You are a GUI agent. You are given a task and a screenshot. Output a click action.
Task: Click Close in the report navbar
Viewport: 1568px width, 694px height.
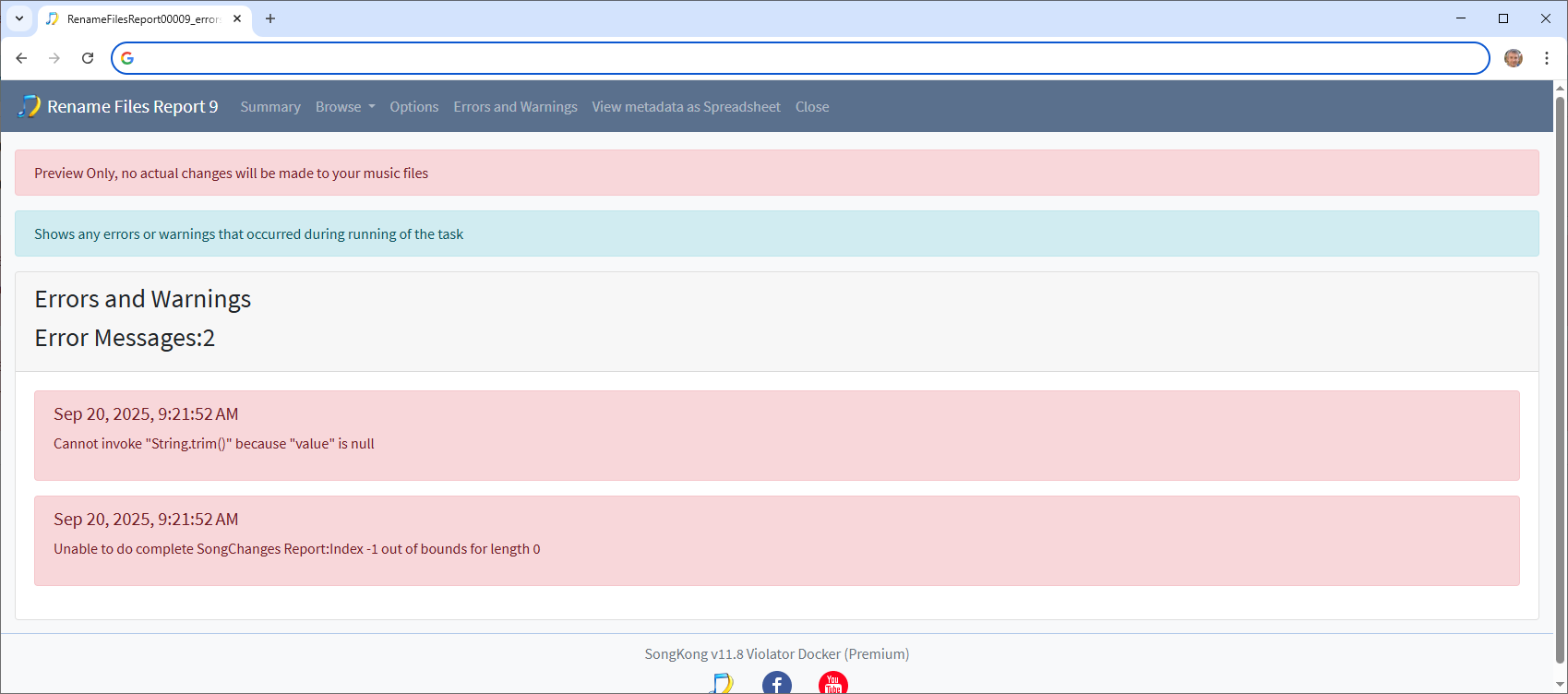[x=812, y=107]
